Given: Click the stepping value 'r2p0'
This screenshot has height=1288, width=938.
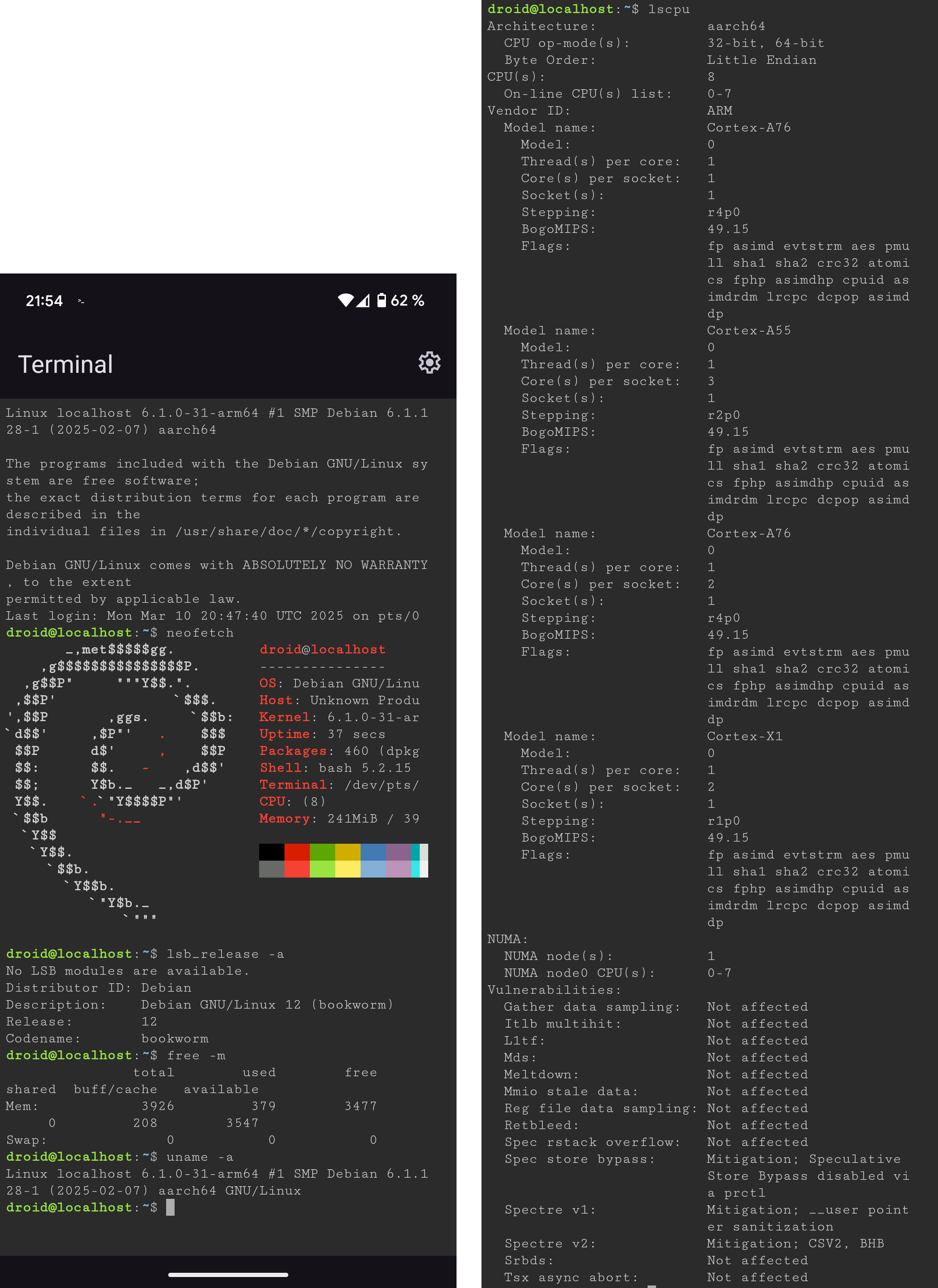Looking at the screenshot, I should click(724, 415).
